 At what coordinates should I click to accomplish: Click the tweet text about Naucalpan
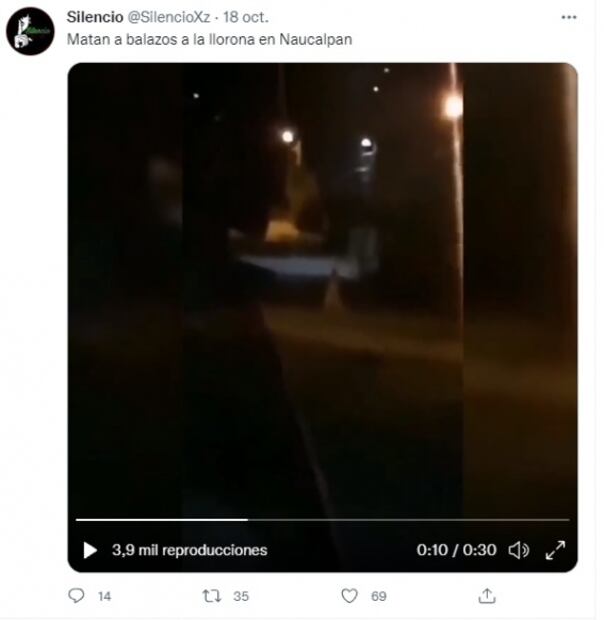(210, 40)
